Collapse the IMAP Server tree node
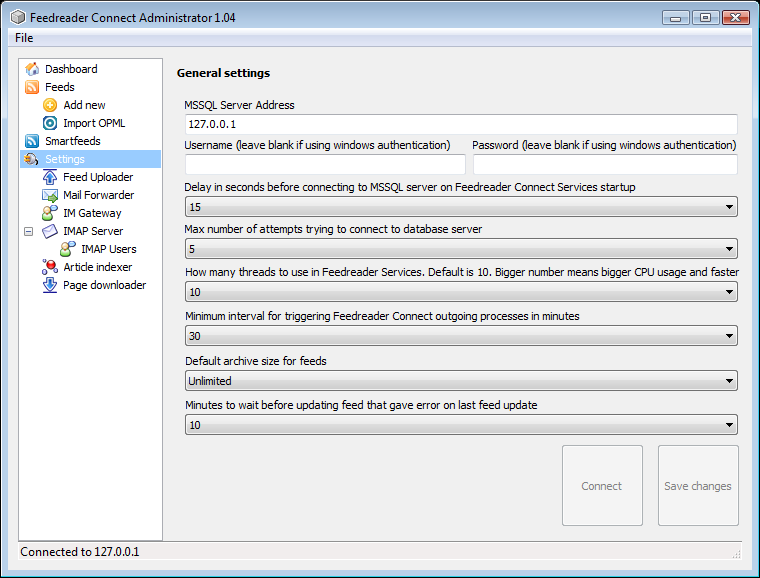 click(29, 231)
